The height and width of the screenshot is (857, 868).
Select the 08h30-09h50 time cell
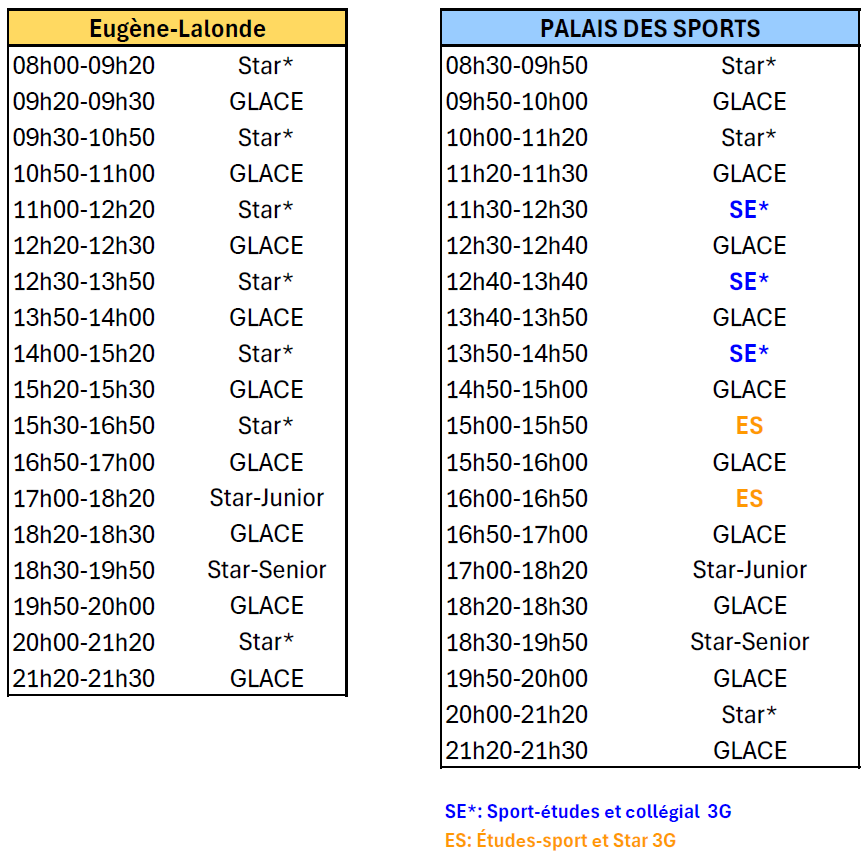click(x=517, y=66)
